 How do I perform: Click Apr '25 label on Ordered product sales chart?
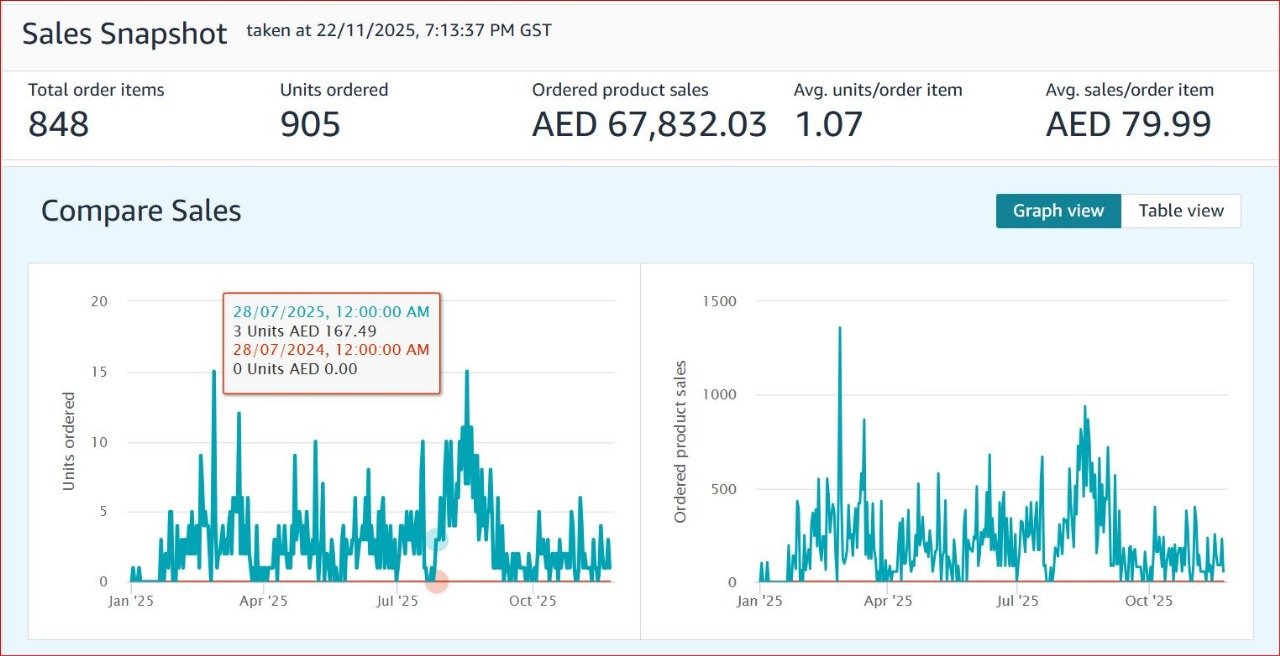[x=887, y=602]
